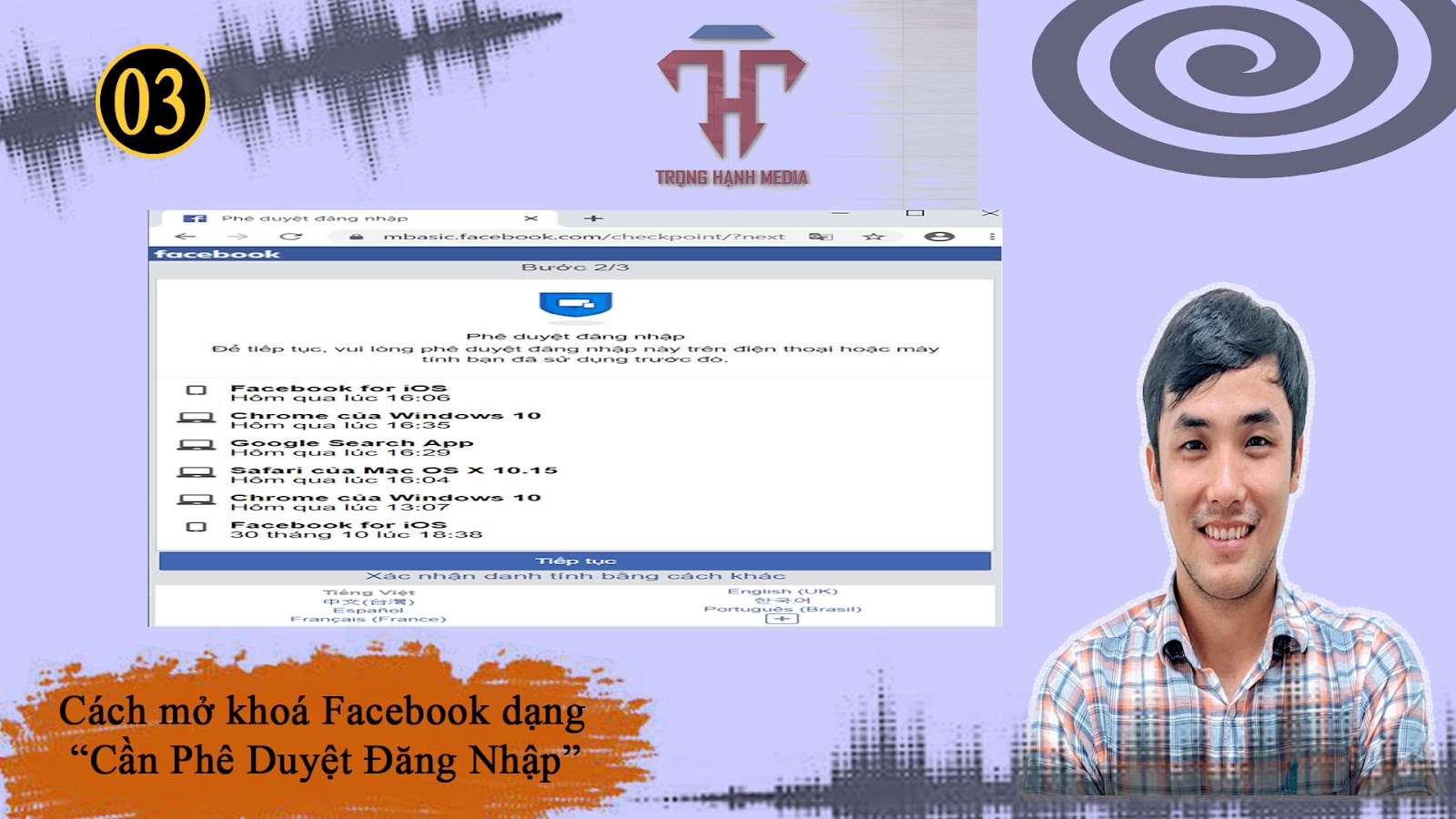Click the 'Bước 2/3' step indicator

pyautogui.click(x=575, y=268)
